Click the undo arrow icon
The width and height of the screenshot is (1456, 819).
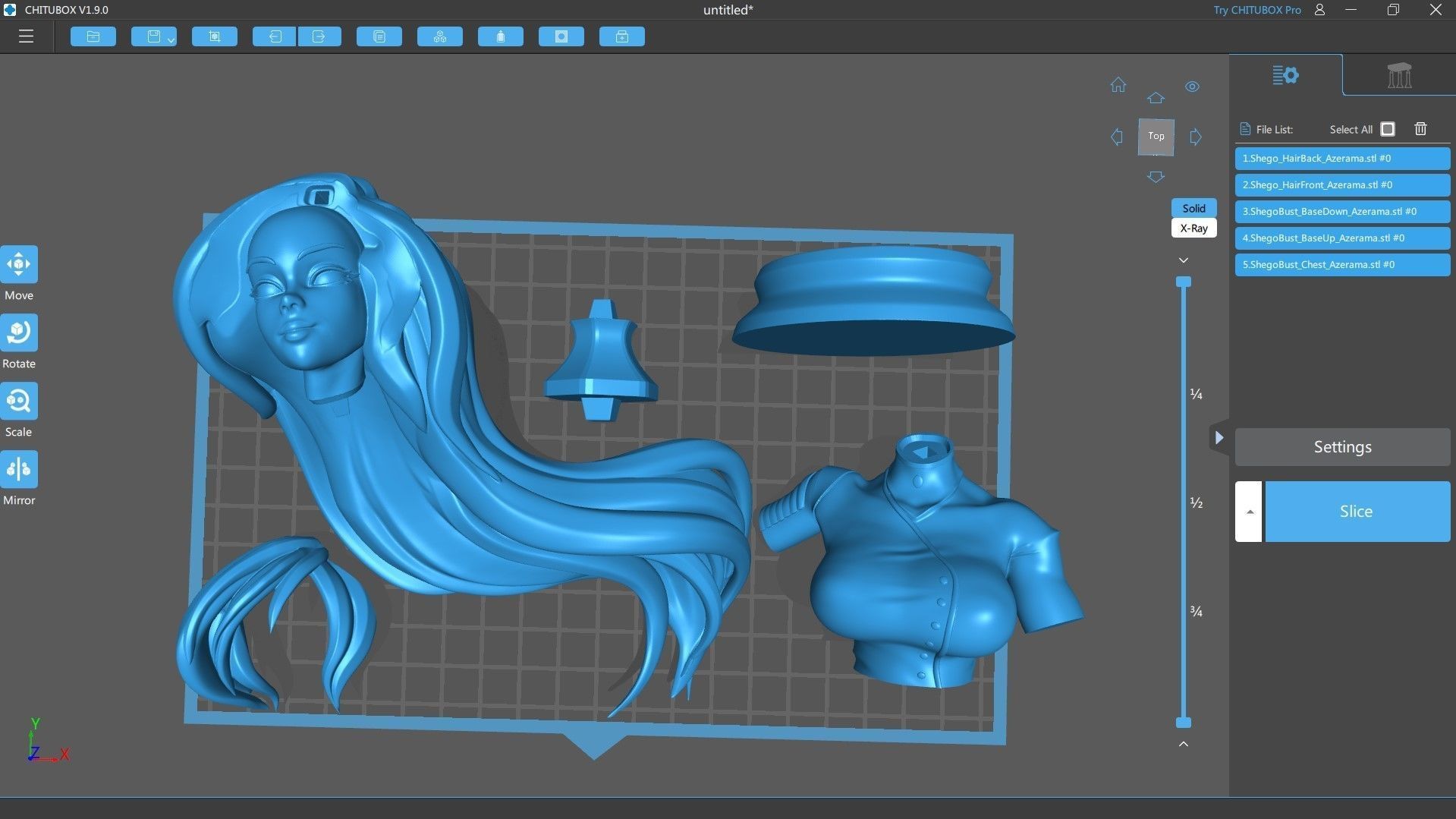tap(275, 36)
